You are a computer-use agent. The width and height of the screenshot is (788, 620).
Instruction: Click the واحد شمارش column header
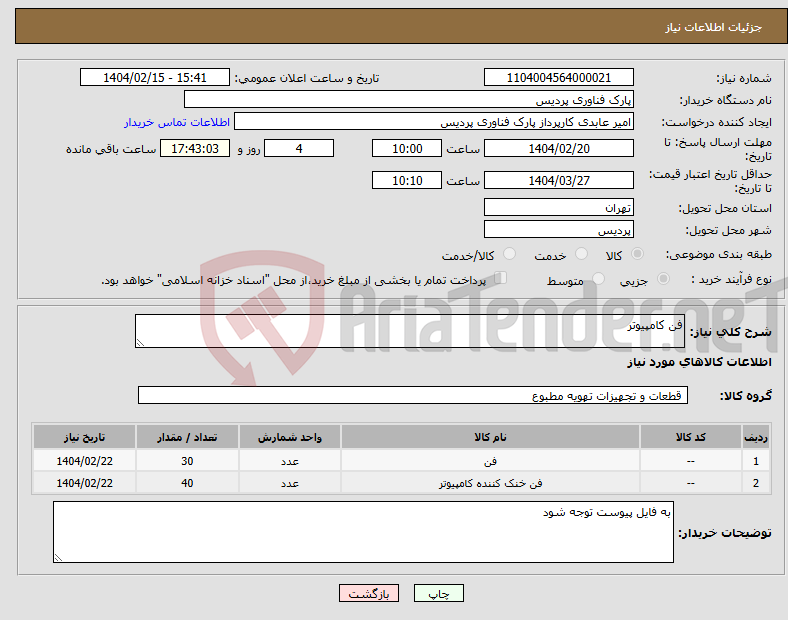(x=290, y=437)
